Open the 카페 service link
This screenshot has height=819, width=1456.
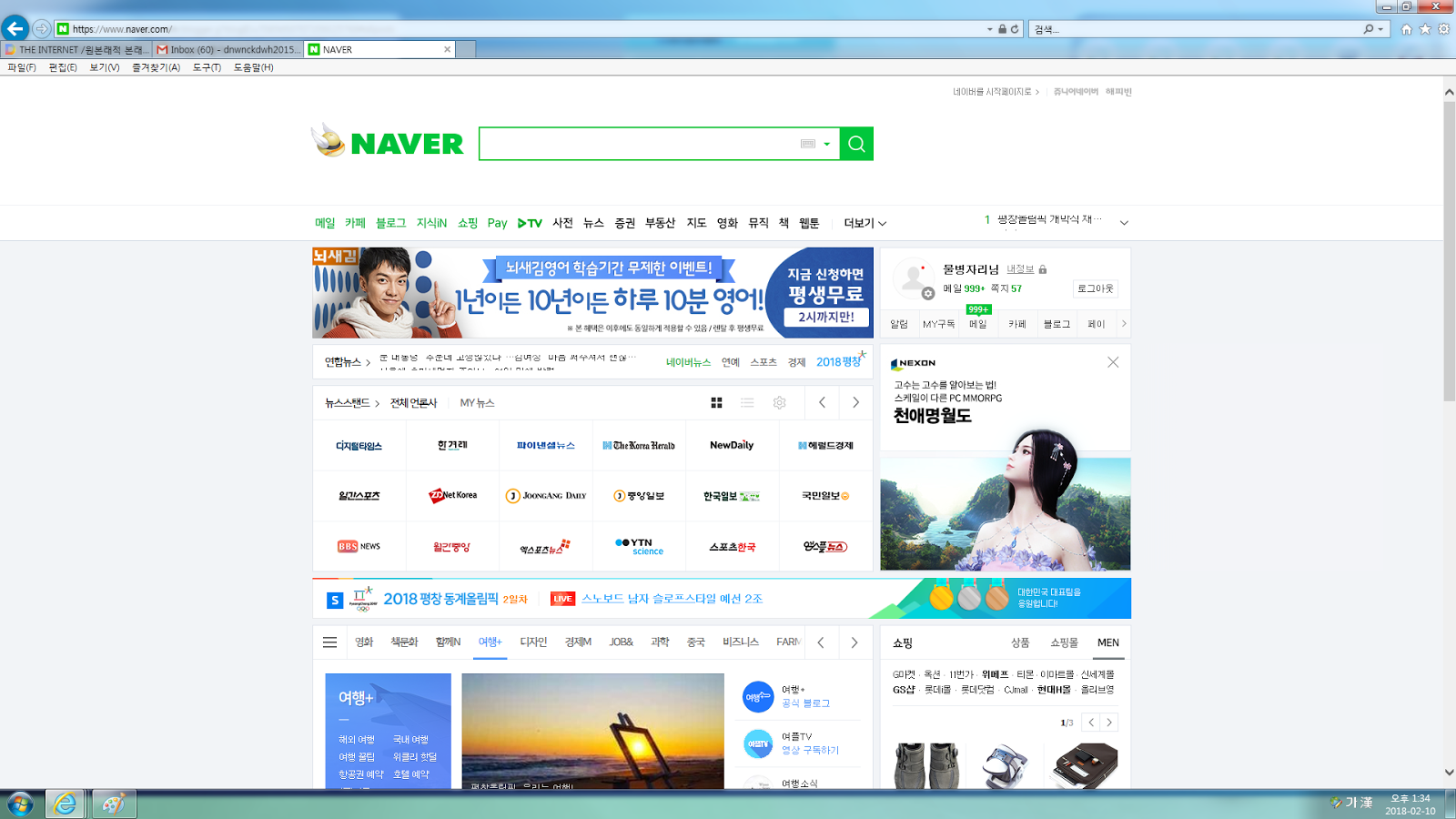click(355, 223)
